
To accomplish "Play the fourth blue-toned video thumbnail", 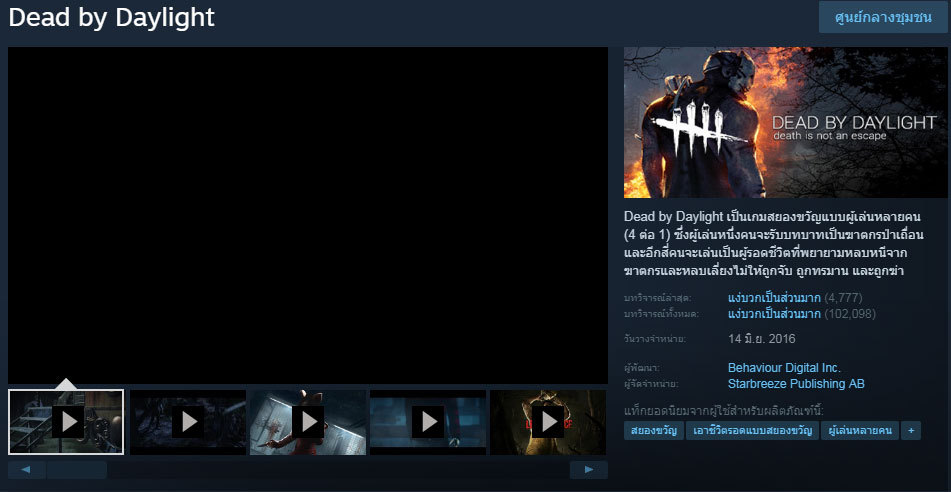I will 428,422.
